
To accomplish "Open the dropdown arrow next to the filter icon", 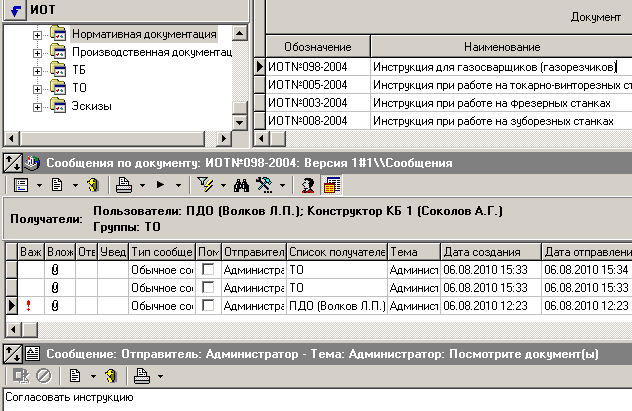I will pyautogui.click(x=223, y=185).
